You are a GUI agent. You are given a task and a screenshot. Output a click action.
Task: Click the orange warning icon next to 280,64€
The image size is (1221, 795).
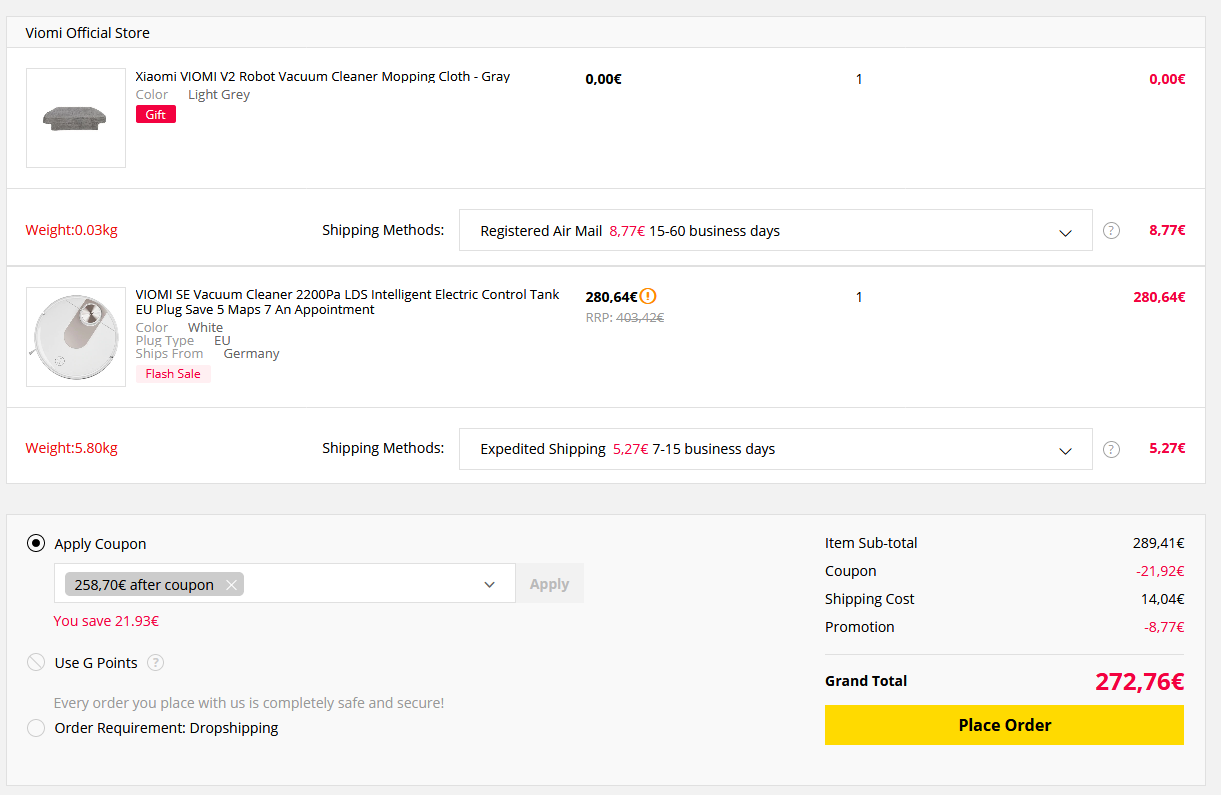tap(648, 296)
